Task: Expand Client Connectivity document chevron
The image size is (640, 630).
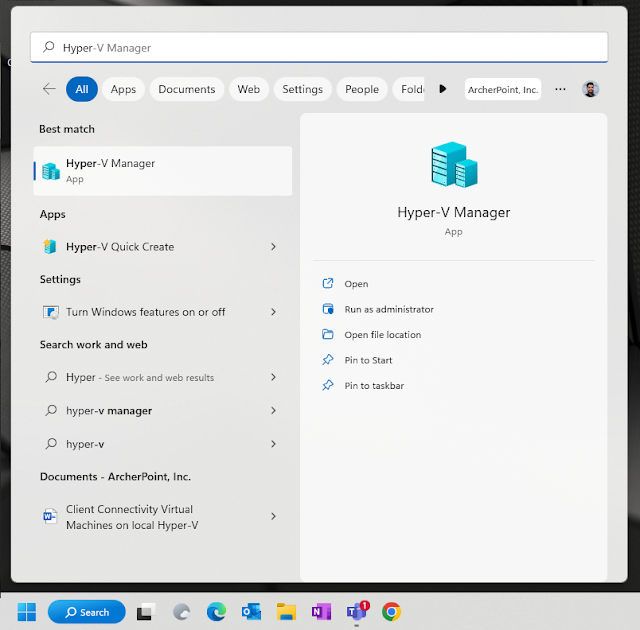Action: [273, 517]
